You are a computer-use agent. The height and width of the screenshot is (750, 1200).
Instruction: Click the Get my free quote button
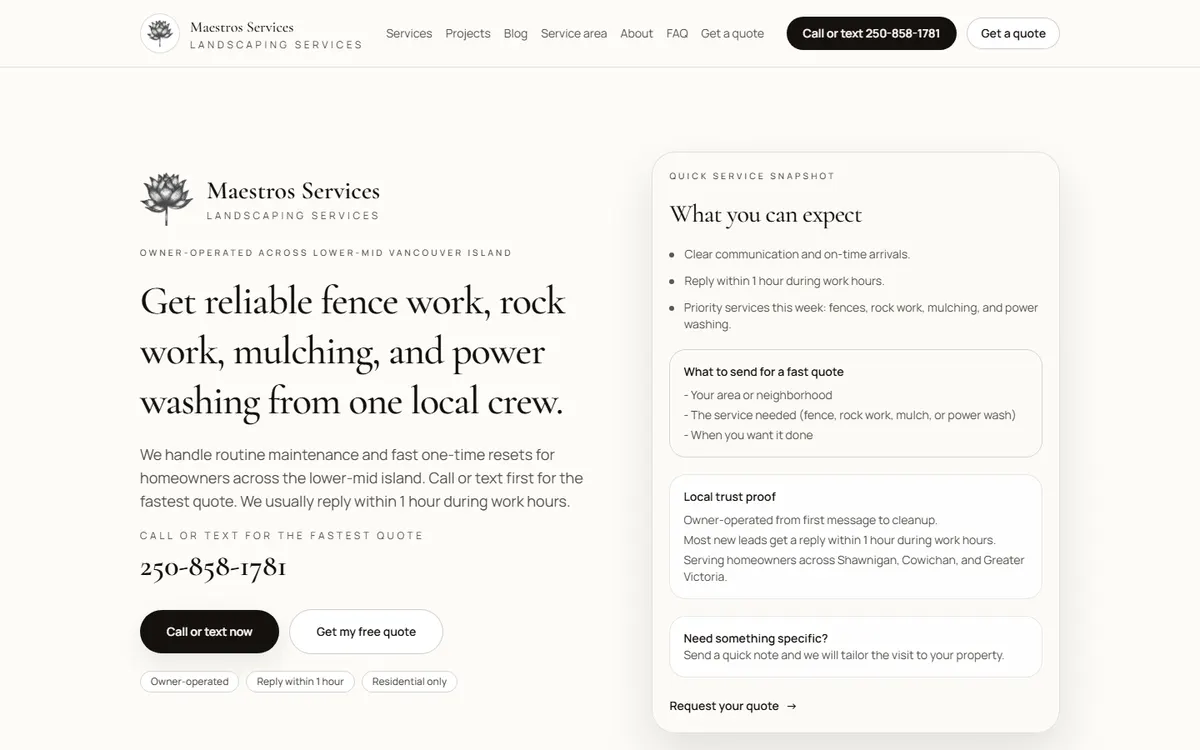pos(366,632)
